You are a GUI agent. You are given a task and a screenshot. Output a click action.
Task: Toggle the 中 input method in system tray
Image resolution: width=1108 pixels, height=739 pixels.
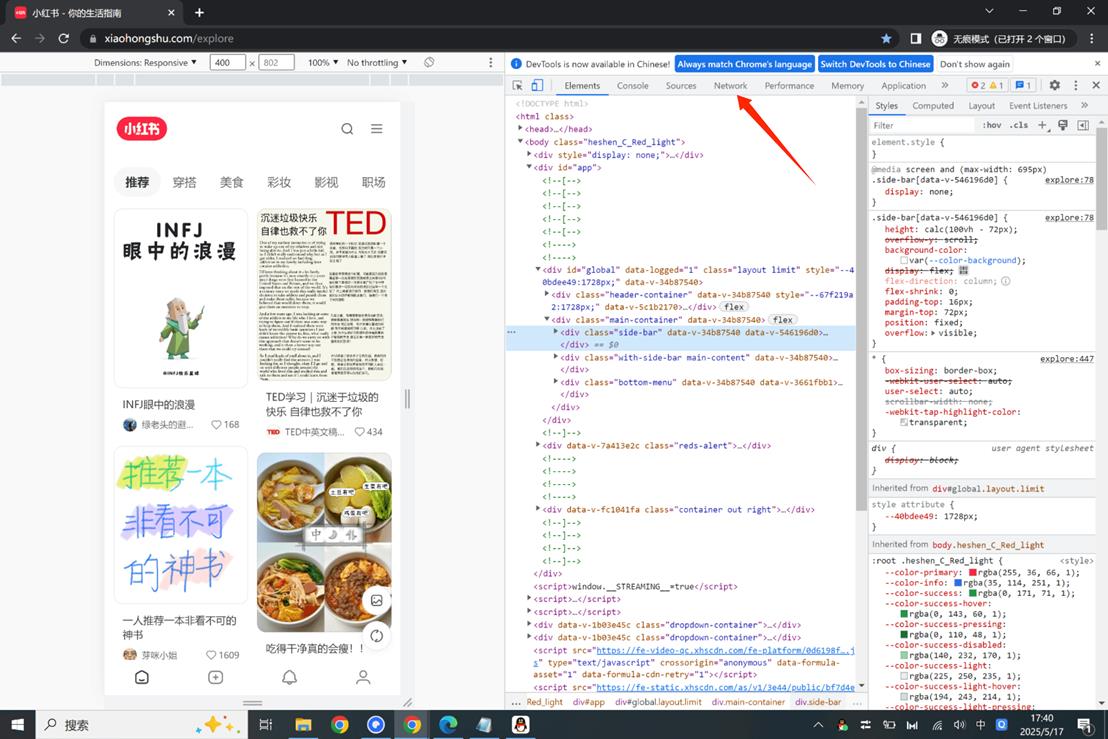[980, 724]
